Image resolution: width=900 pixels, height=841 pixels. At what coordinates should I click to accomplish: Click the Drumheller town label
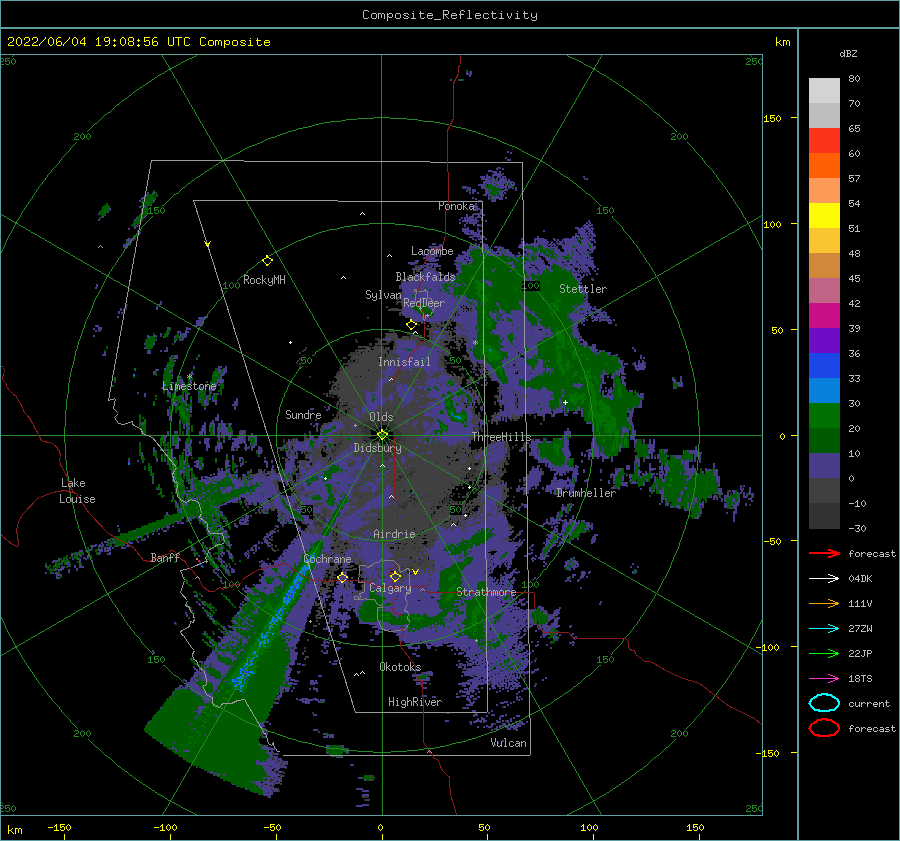coord(586,493)
